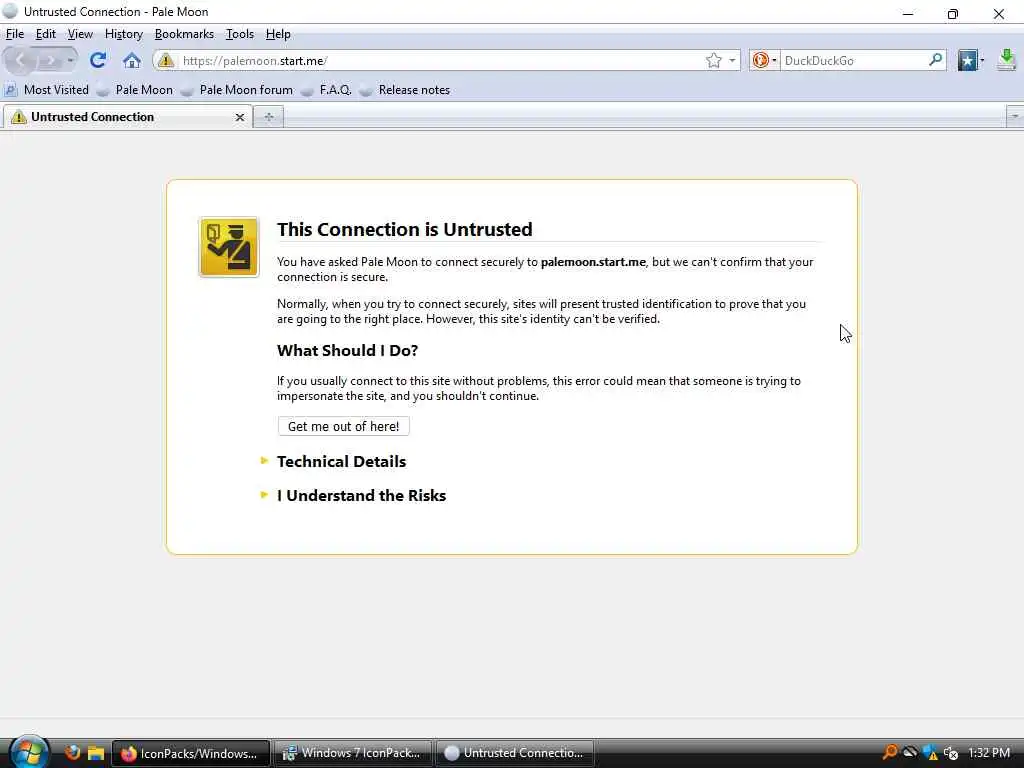This screenshot has height=768, width=1024.
Task: Open the list all tabs dropdown
Action: 1015,117
